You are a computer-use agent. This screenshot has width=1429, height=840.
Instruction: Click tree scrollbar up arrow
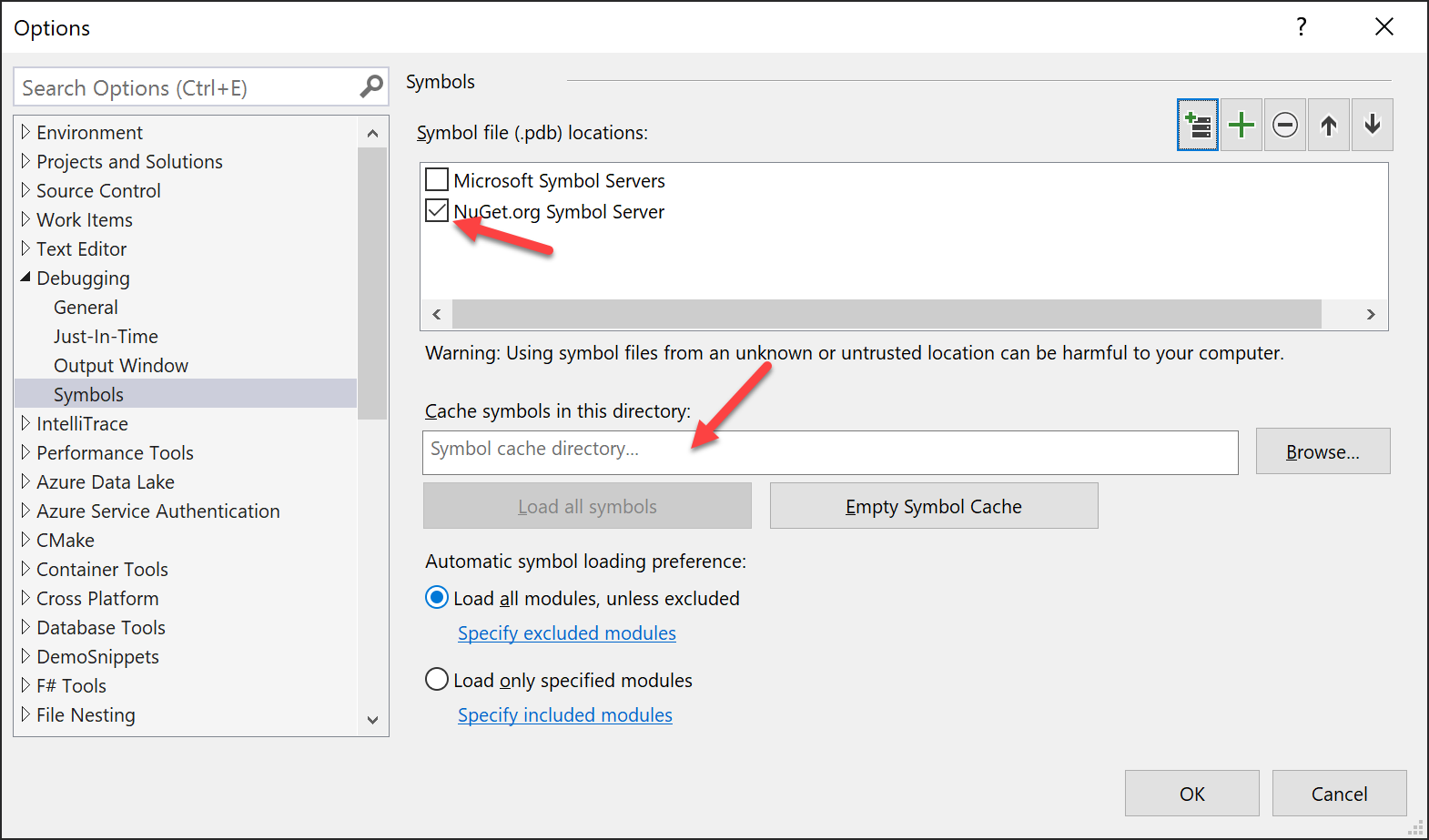[372, 133]
